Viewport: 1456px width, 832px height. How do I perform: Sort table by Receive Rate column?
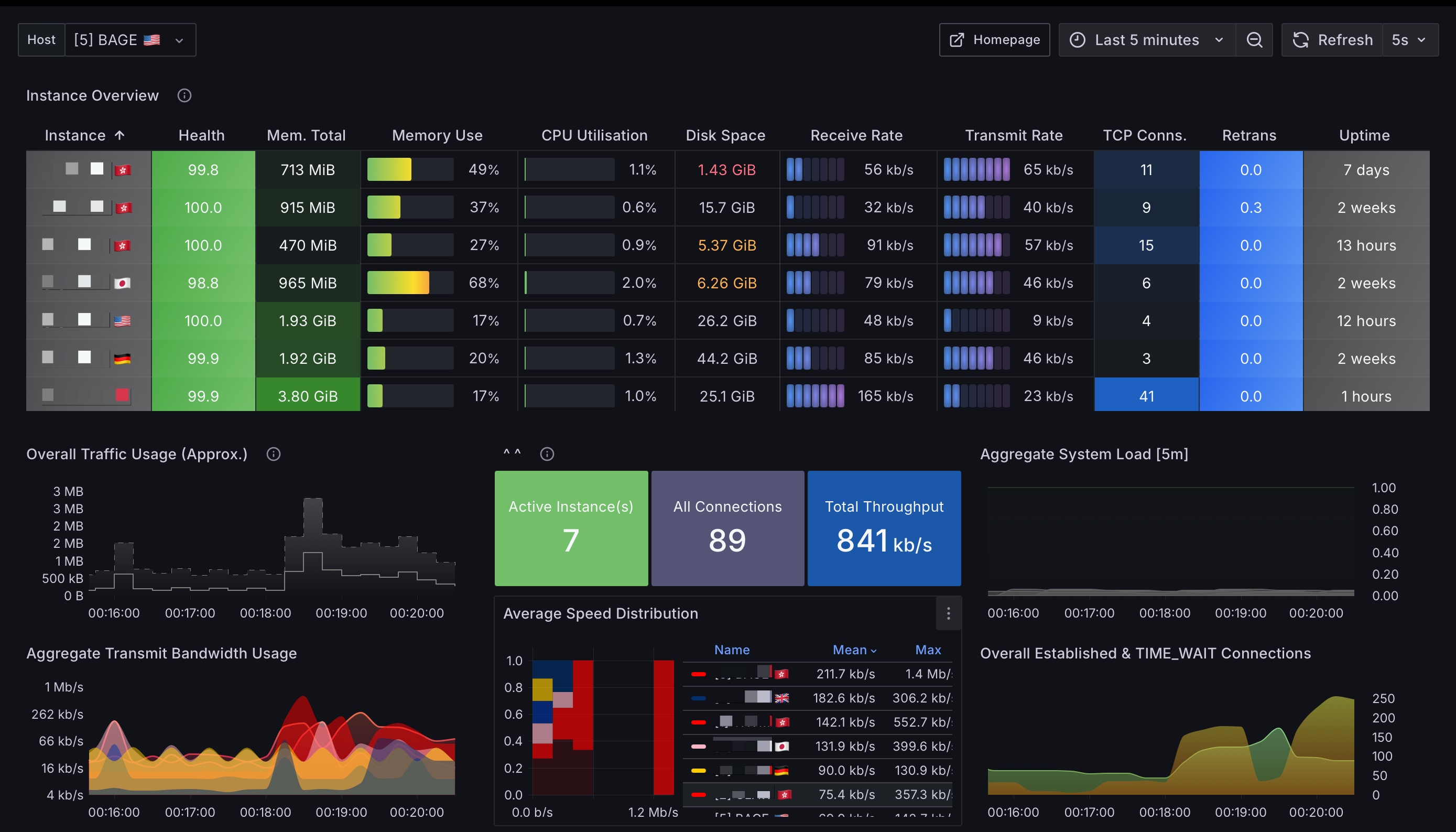pyautogui.click(x=856, y=135)
